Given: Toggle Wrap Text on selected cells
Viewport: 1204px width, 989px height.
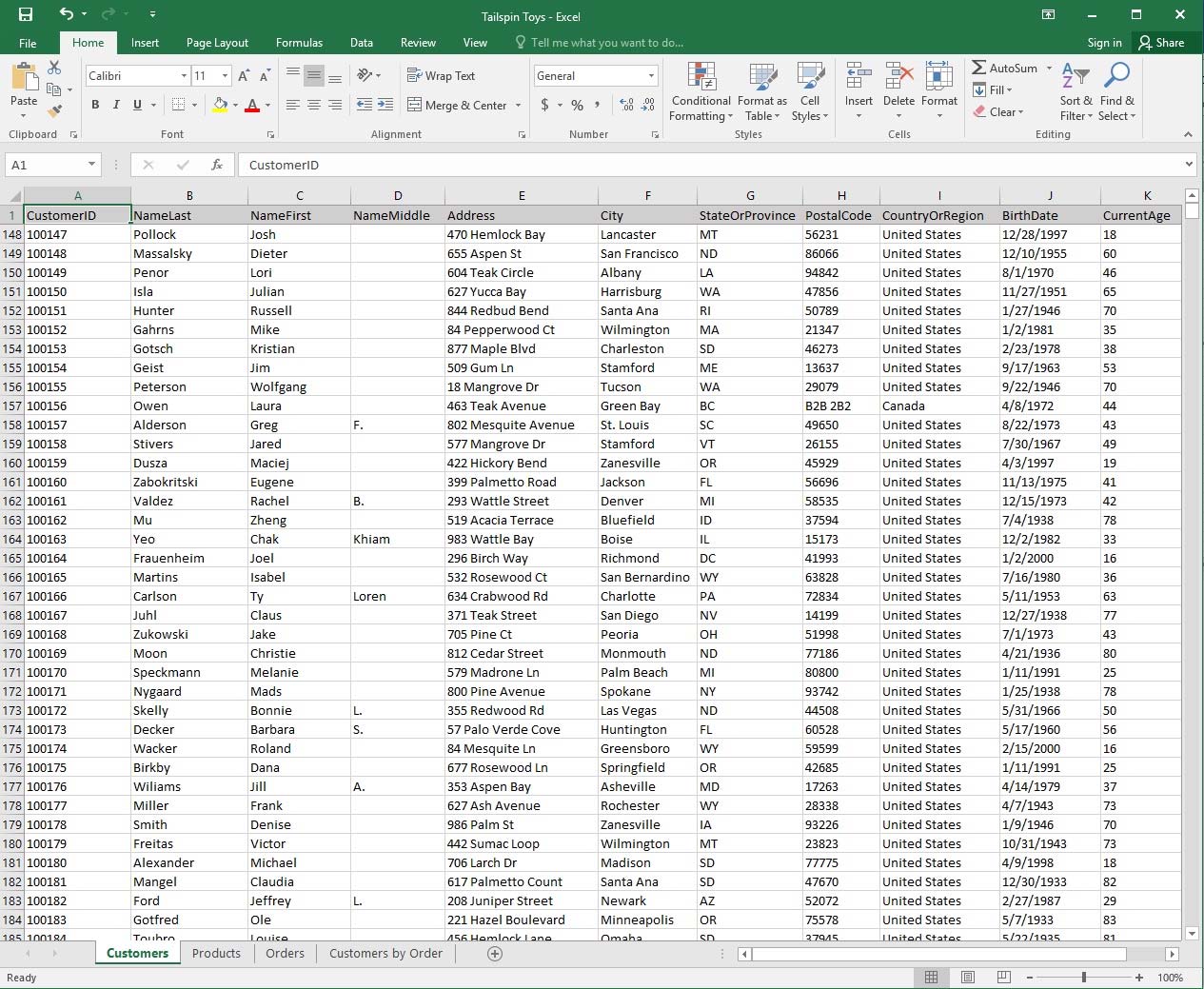Looking at the screenshot, I should (x=441, y=76).
